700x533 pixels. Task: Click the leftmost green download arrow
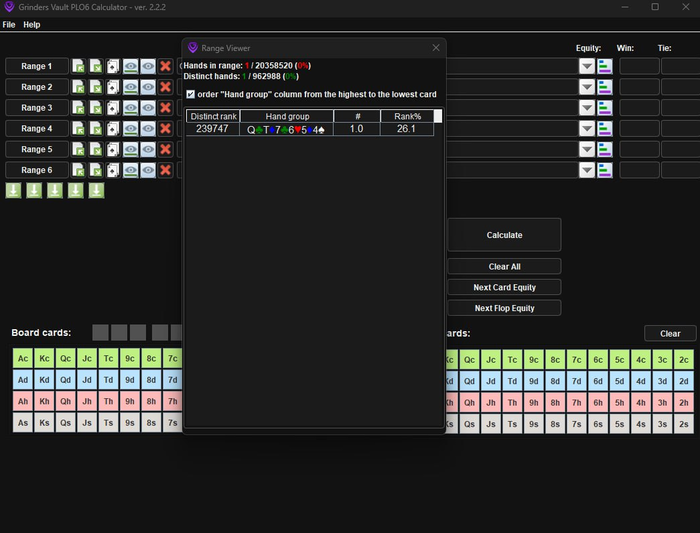click(x=13, y=191)
